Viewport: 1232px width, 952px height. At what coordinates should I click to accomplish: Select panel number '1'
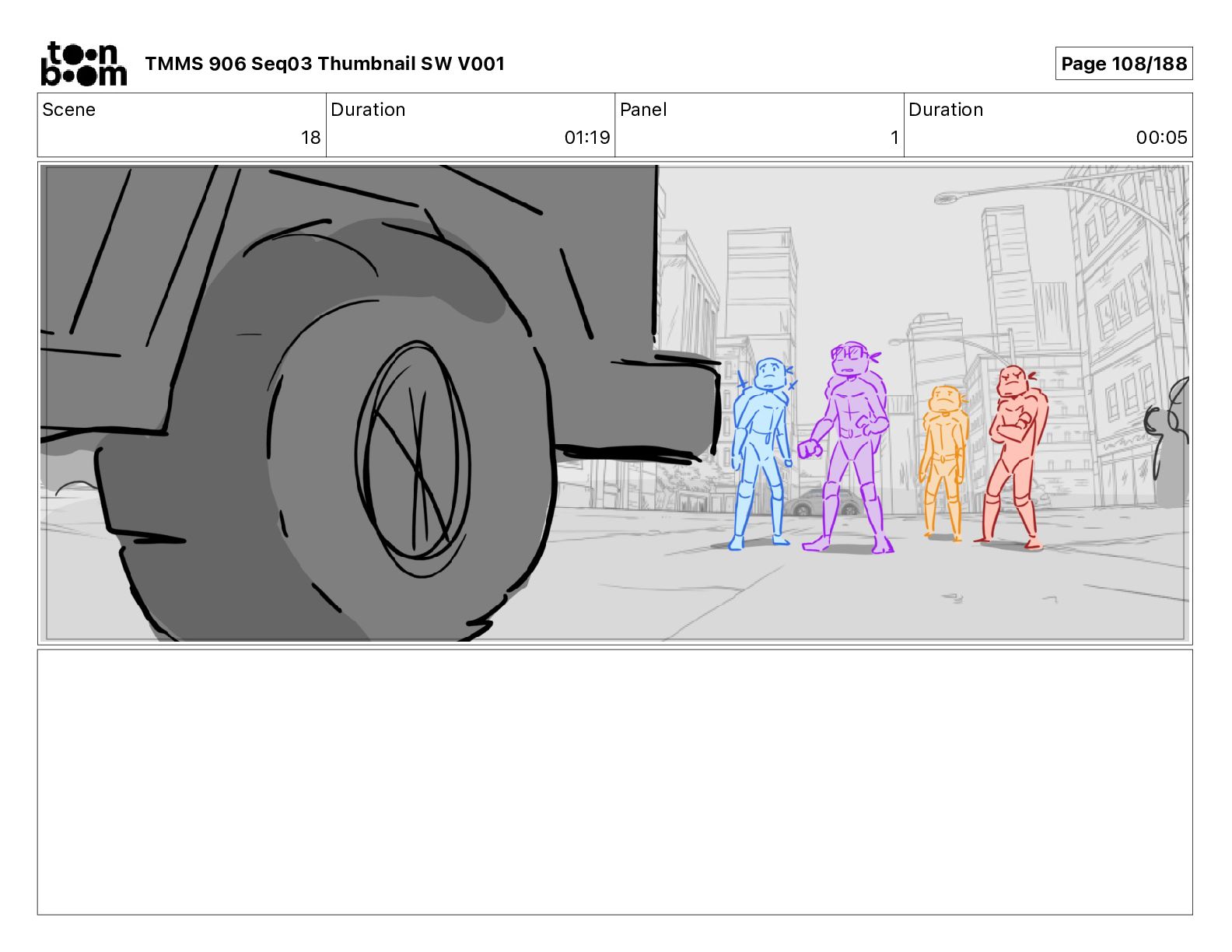tap(894, 138)
